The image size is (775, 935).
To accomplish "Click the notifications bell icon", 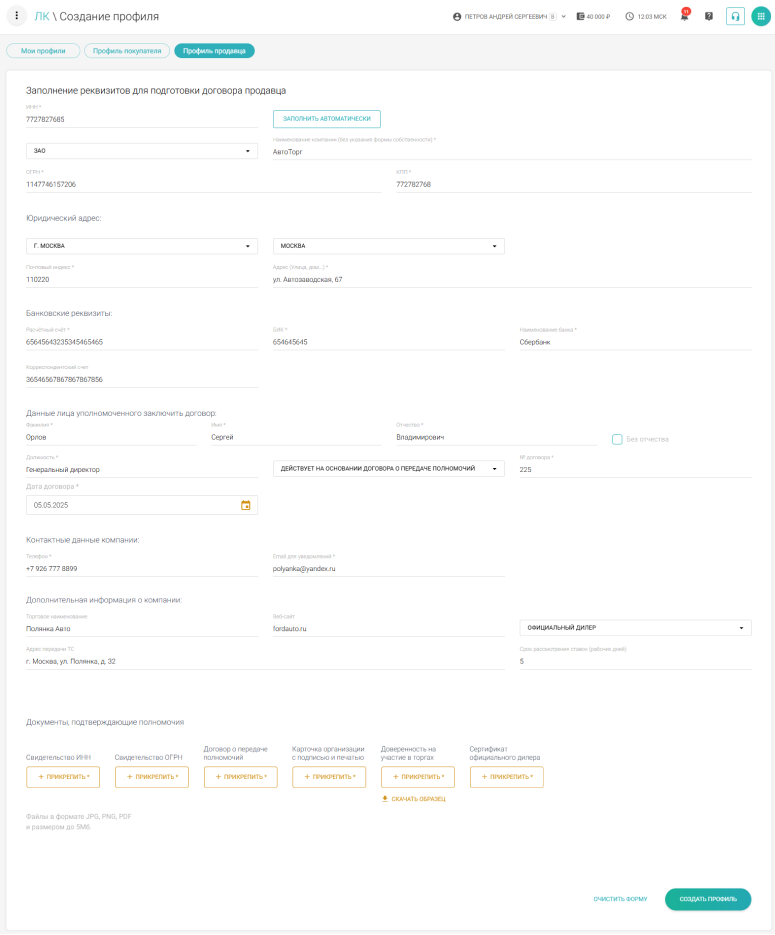I will point(684,17).
